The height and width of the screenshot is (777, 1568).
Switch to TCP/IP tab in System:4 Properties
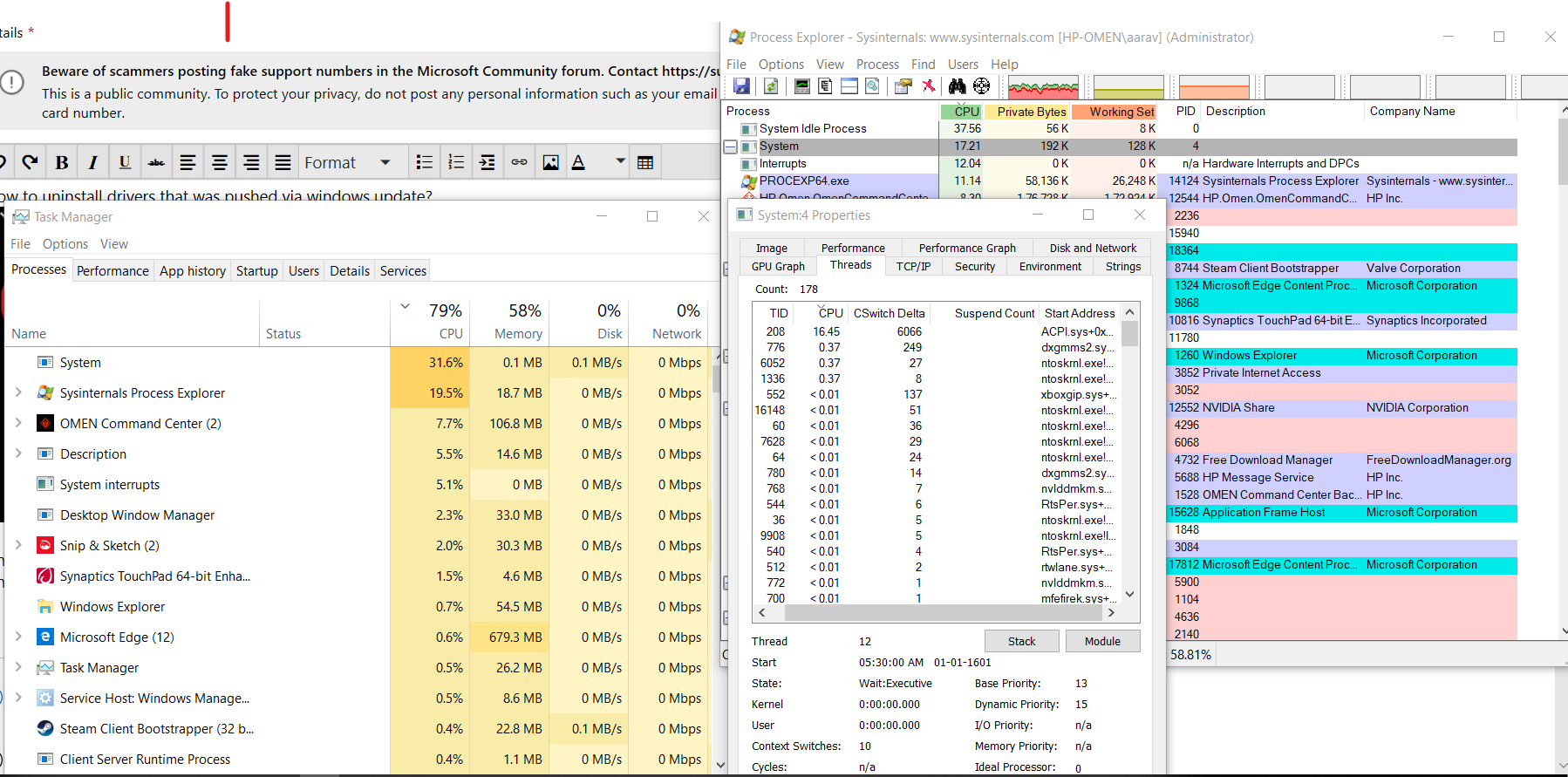pyautogui.click(x=913, y=267)
